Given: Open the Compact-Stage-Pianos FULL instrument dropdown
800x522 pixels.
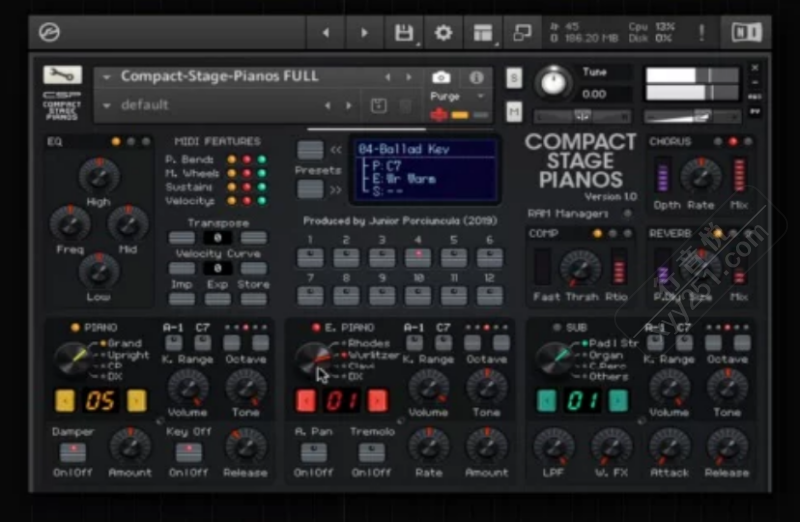Looking at the screenshot, I should (x=107, y=77).
